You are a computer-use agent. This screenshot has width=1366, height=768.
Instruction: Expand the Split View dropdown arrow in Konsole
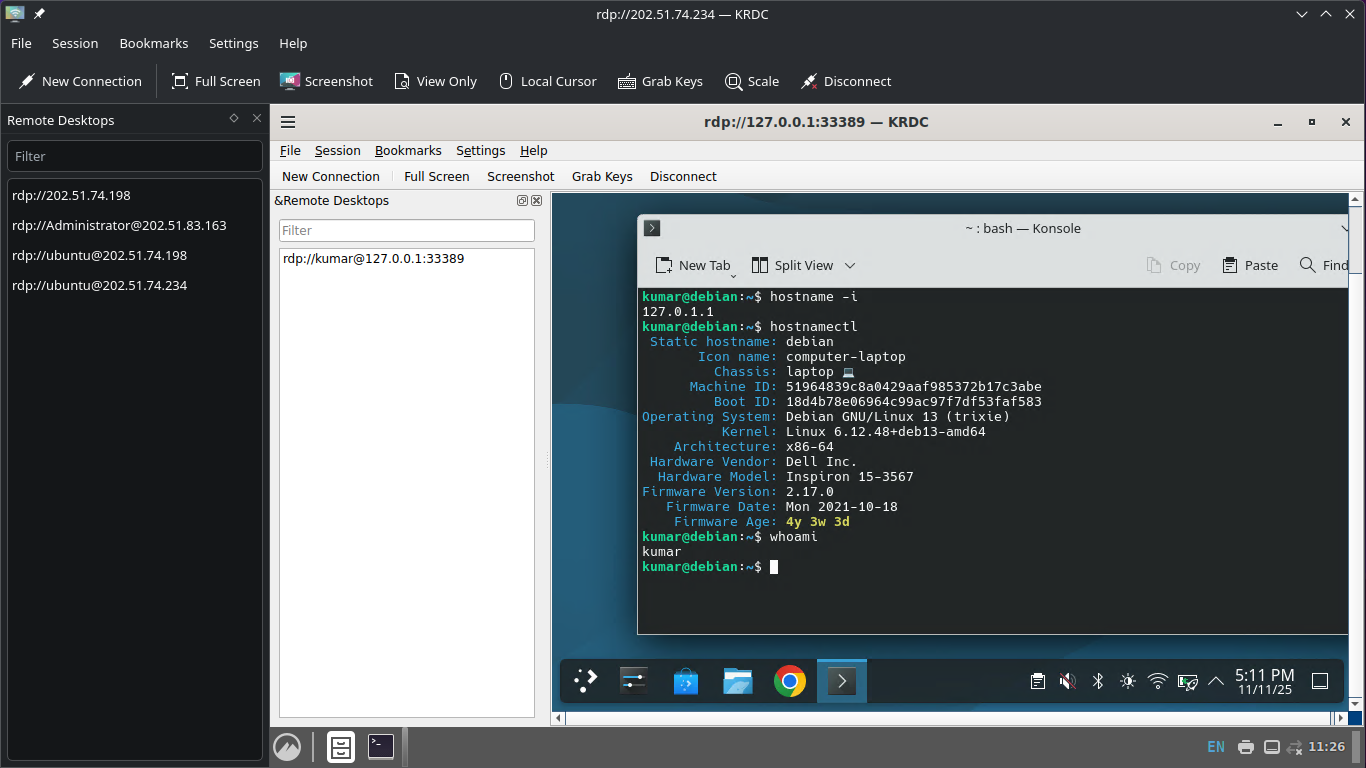click(x=850, y=265)
